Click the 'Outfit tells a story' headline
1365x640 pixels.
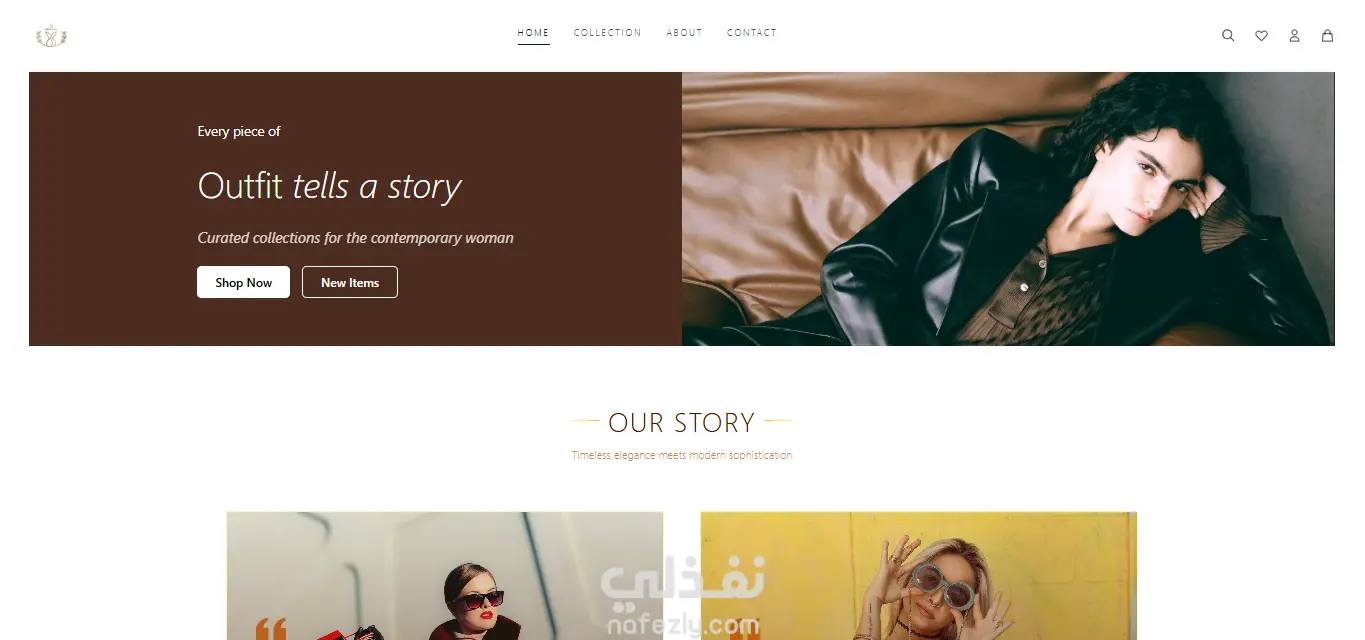coord(329,186)
